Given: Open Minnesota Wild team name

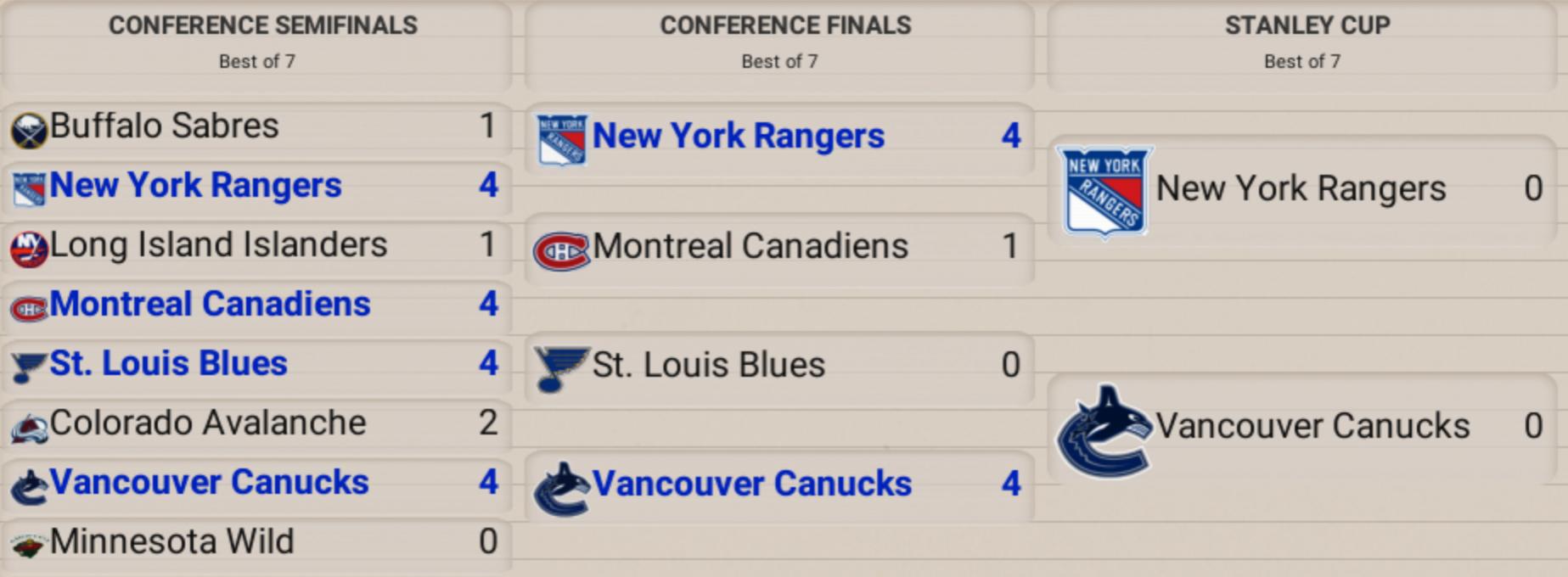Looking at the screenshot, I should click(x=171, y=542).
